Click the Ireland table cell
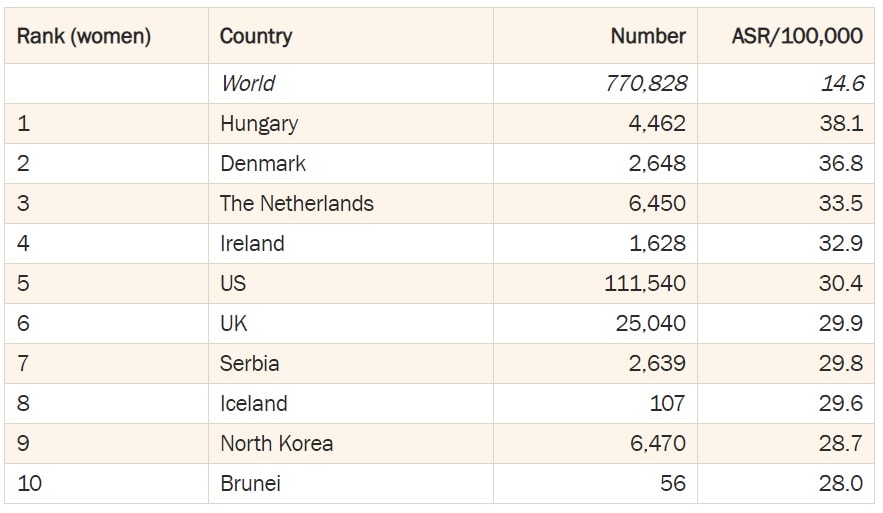The height and width of the screenshot is (513, 883). click(252, 244)
